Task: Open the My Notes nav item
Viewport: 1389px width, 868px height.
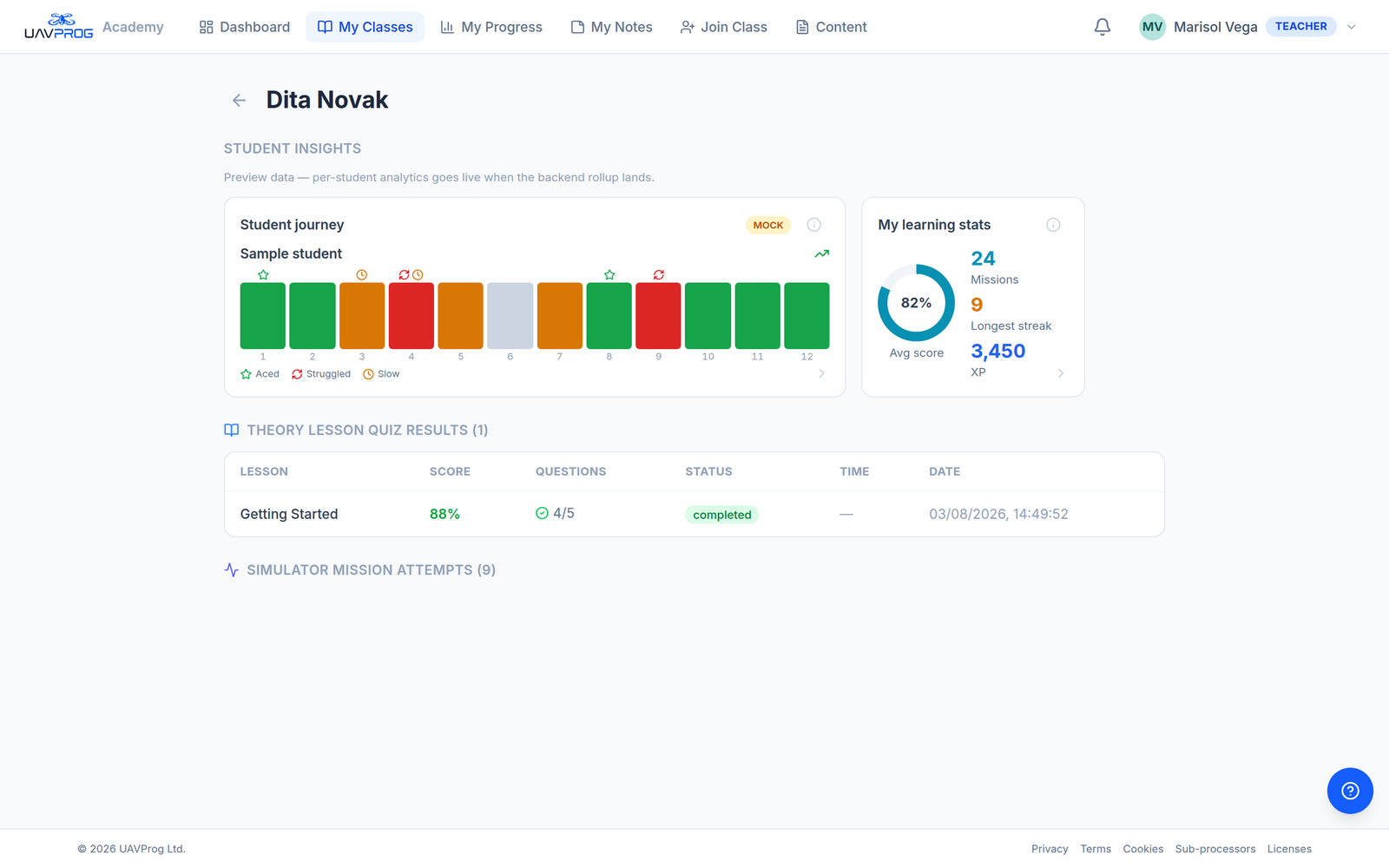Action: point(611,27)
